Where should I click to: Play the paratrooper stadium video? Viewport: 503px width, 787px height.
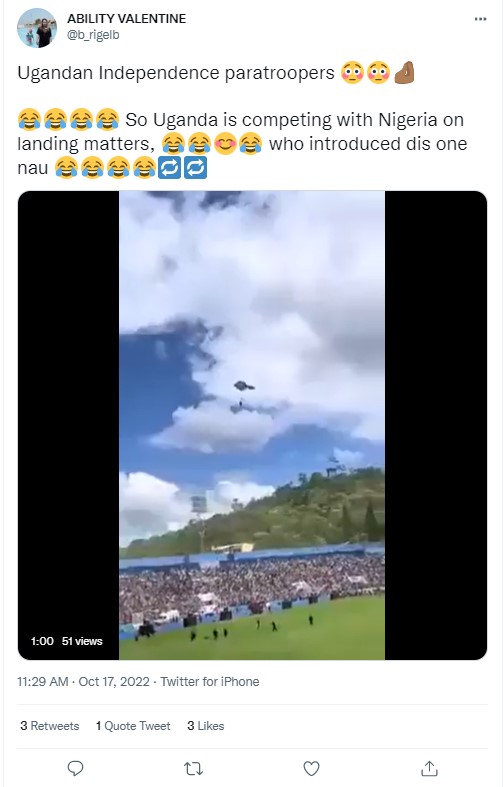tap(252, 425)
